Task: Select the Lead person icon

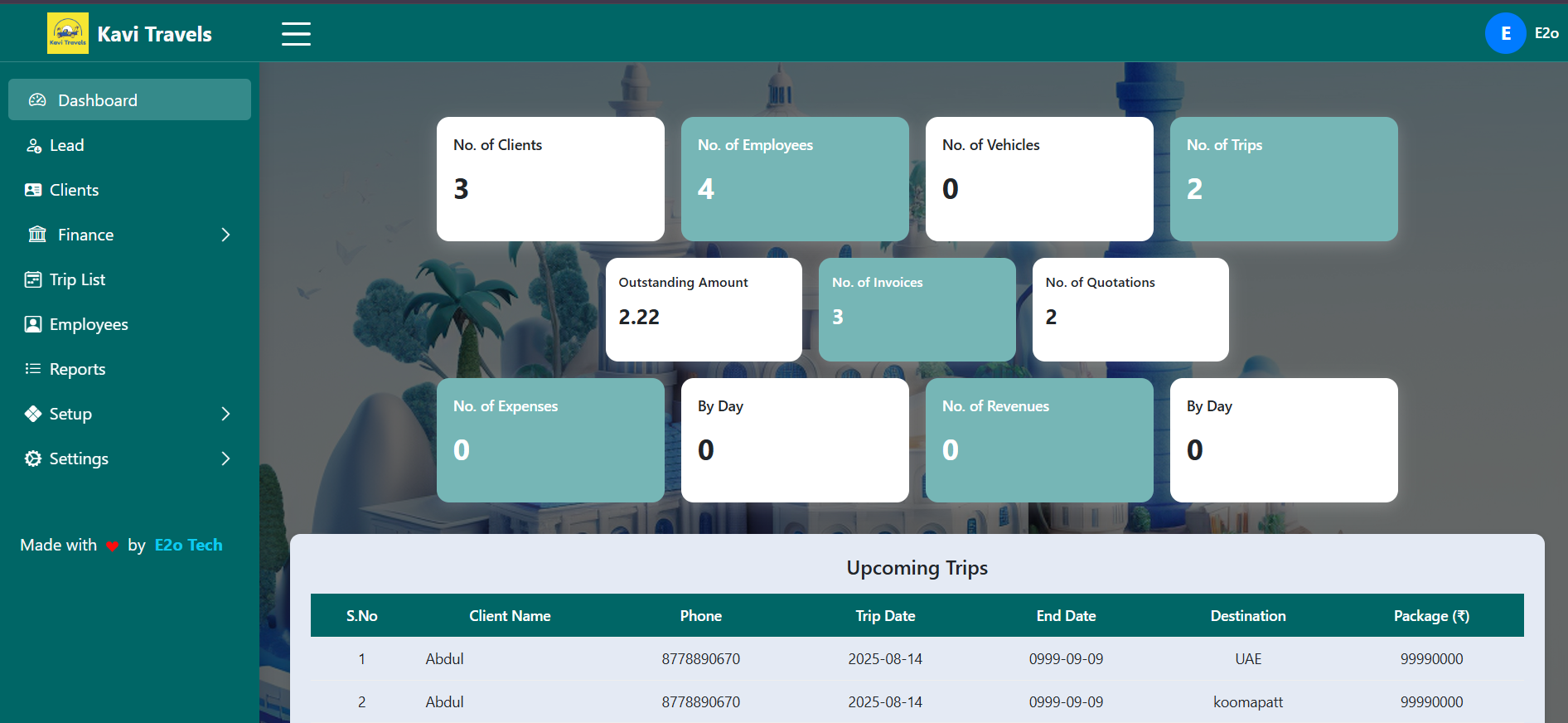Action: tap(34, 146)
